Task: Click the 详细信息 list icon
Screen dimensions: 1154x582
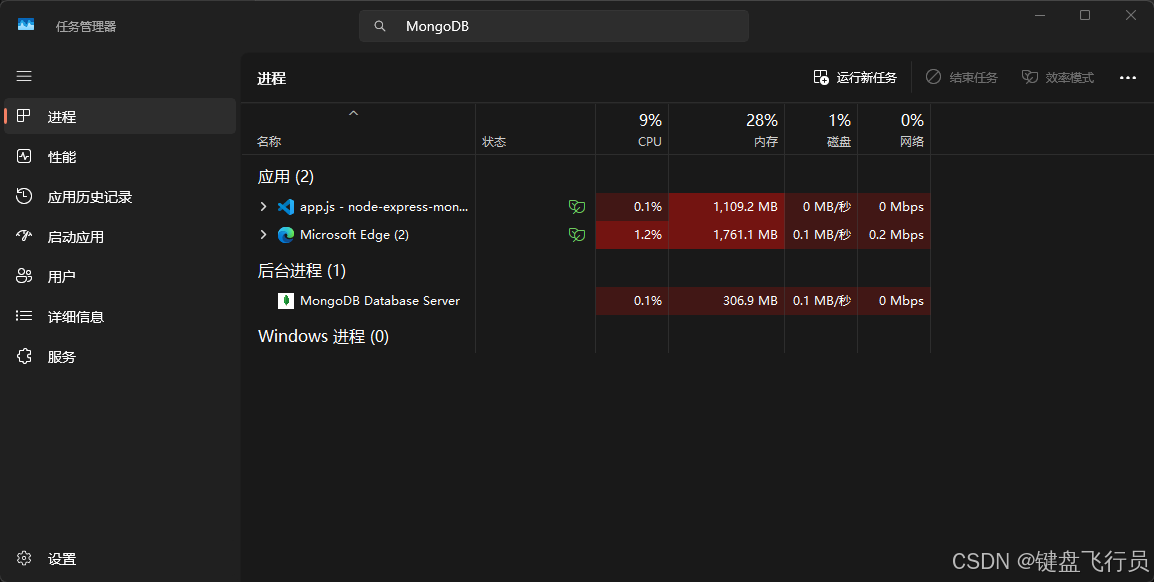Action: pos(24,316)
